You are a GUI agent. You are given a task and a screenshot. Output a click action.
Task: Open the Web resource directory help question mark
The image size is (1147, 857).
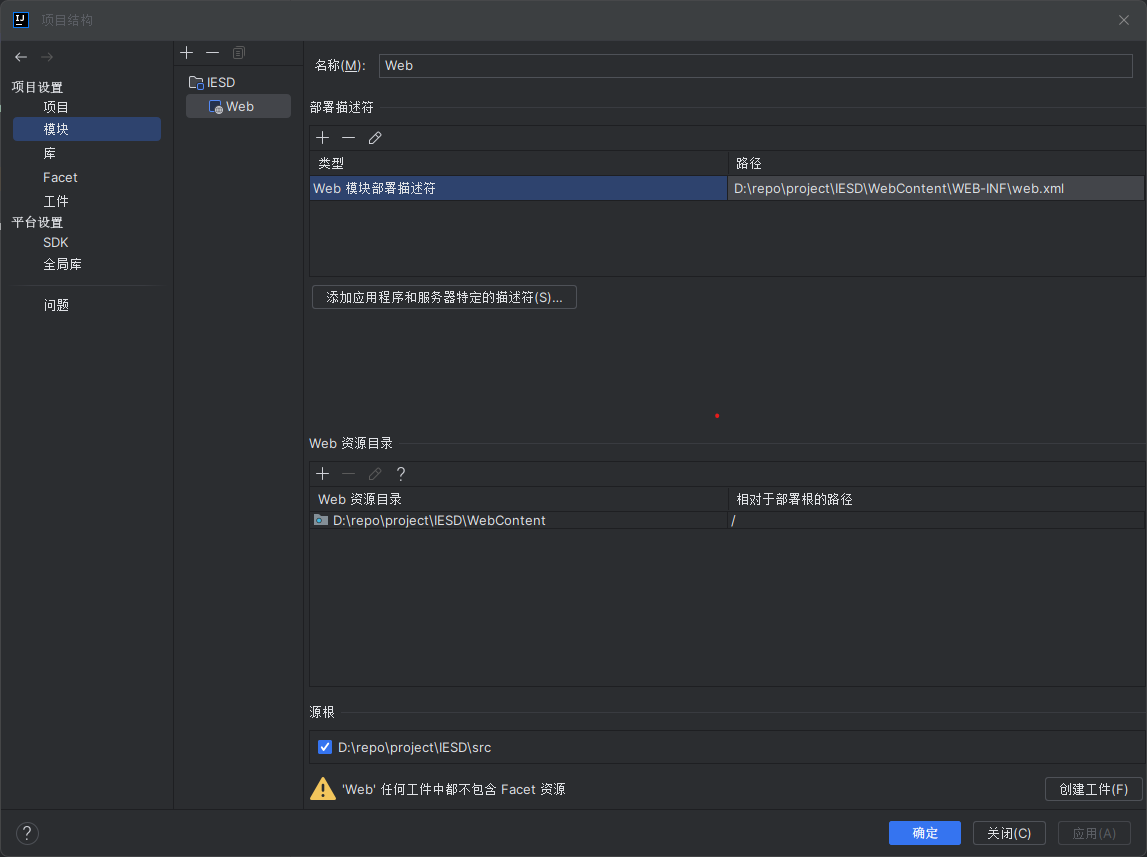coord(401,474)
